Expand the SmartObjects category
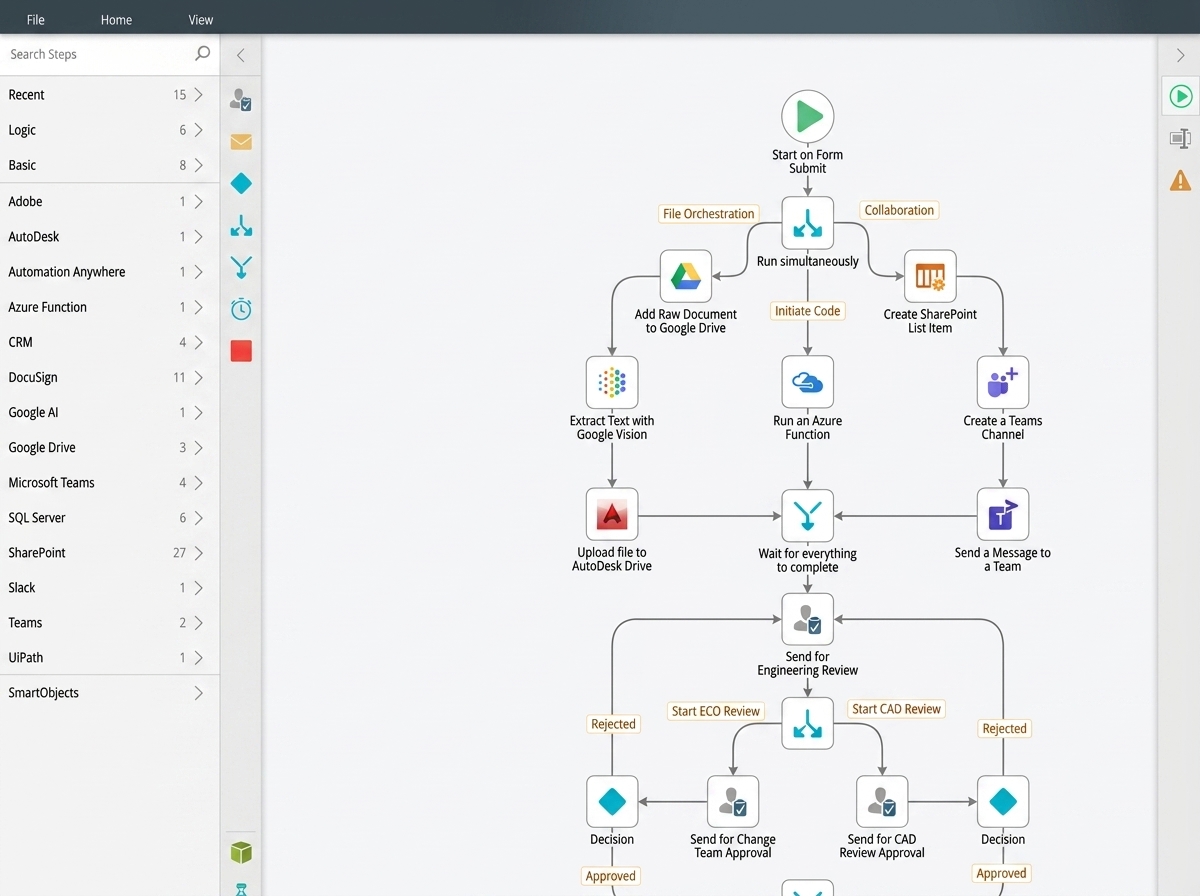The height and width of the screenshot is (896, 1200). 110,693
